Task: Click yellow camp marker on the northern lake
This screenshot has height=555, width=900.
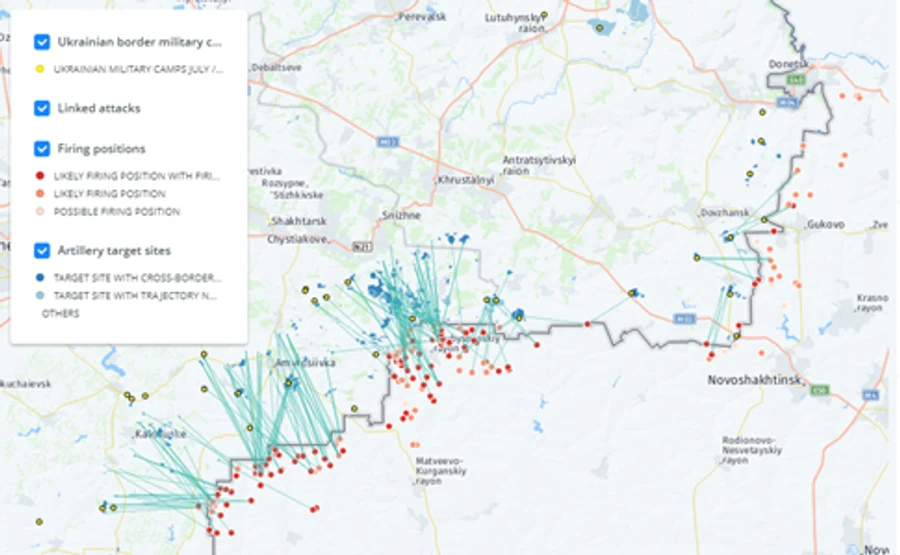Action: click(x=599, y=28)
